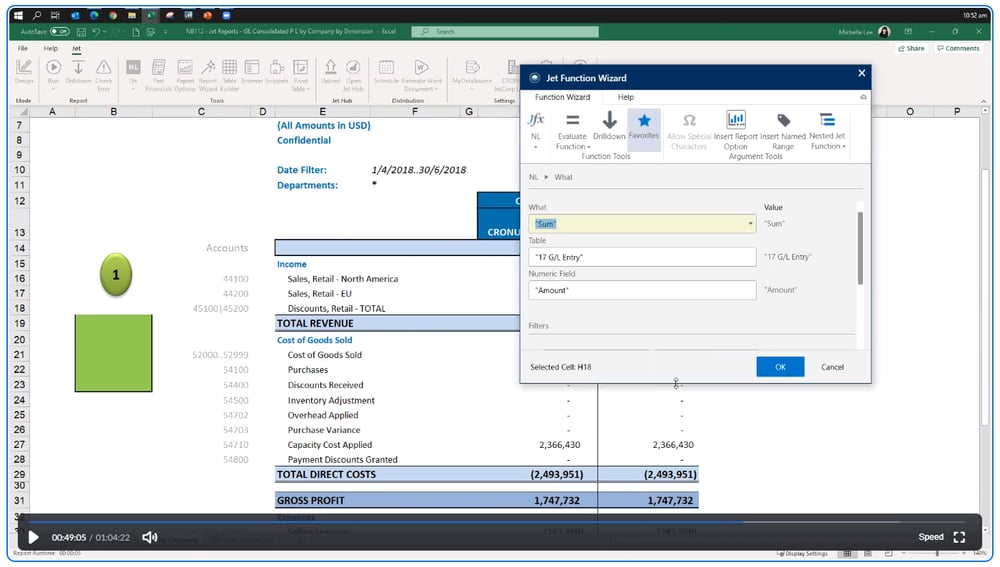Click NL in the wizard breadcrumb
This screenshot has width=1000, height=567.
[x=533, y=177]
